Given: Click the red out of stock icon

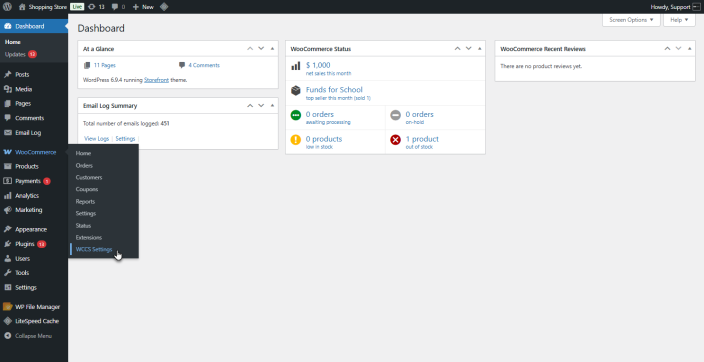Looking at the screenshot, I should (396, 140).
